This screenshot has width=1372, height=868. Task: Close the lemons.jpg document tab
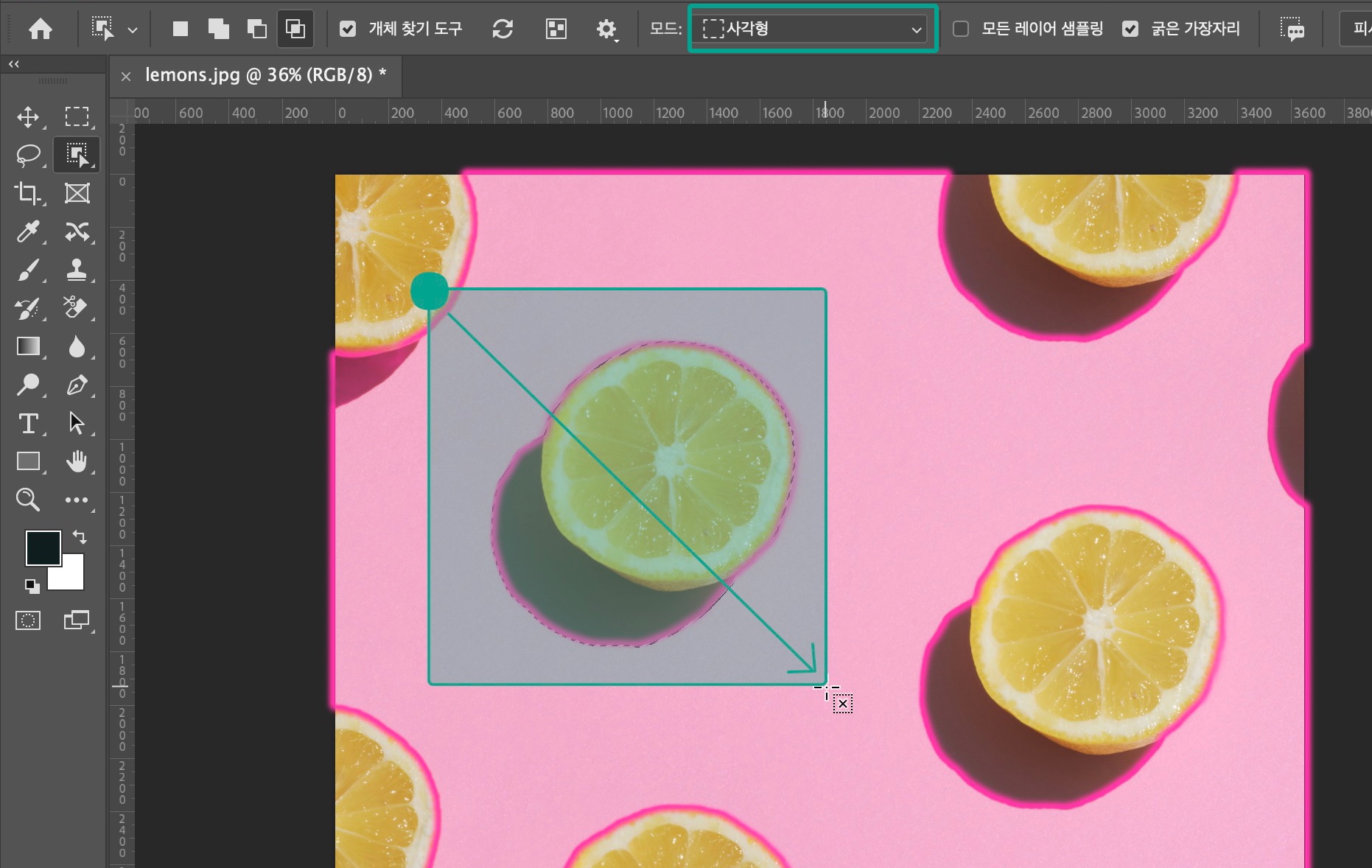[126, 76]
